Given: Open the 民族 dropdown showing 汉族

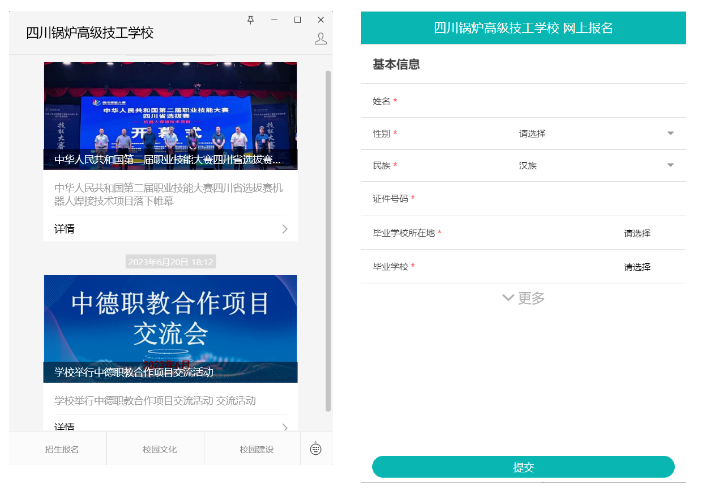Looking at the screenshot, I should pos(596,166).
